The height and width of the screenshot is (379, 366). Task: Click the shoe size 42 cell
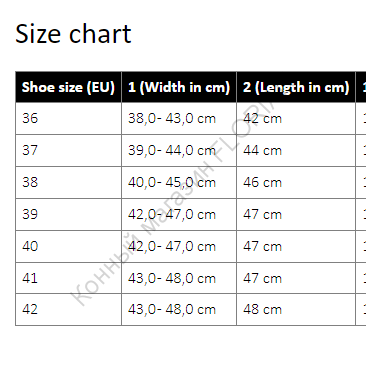pyautogui.click(x=68, y=309)
